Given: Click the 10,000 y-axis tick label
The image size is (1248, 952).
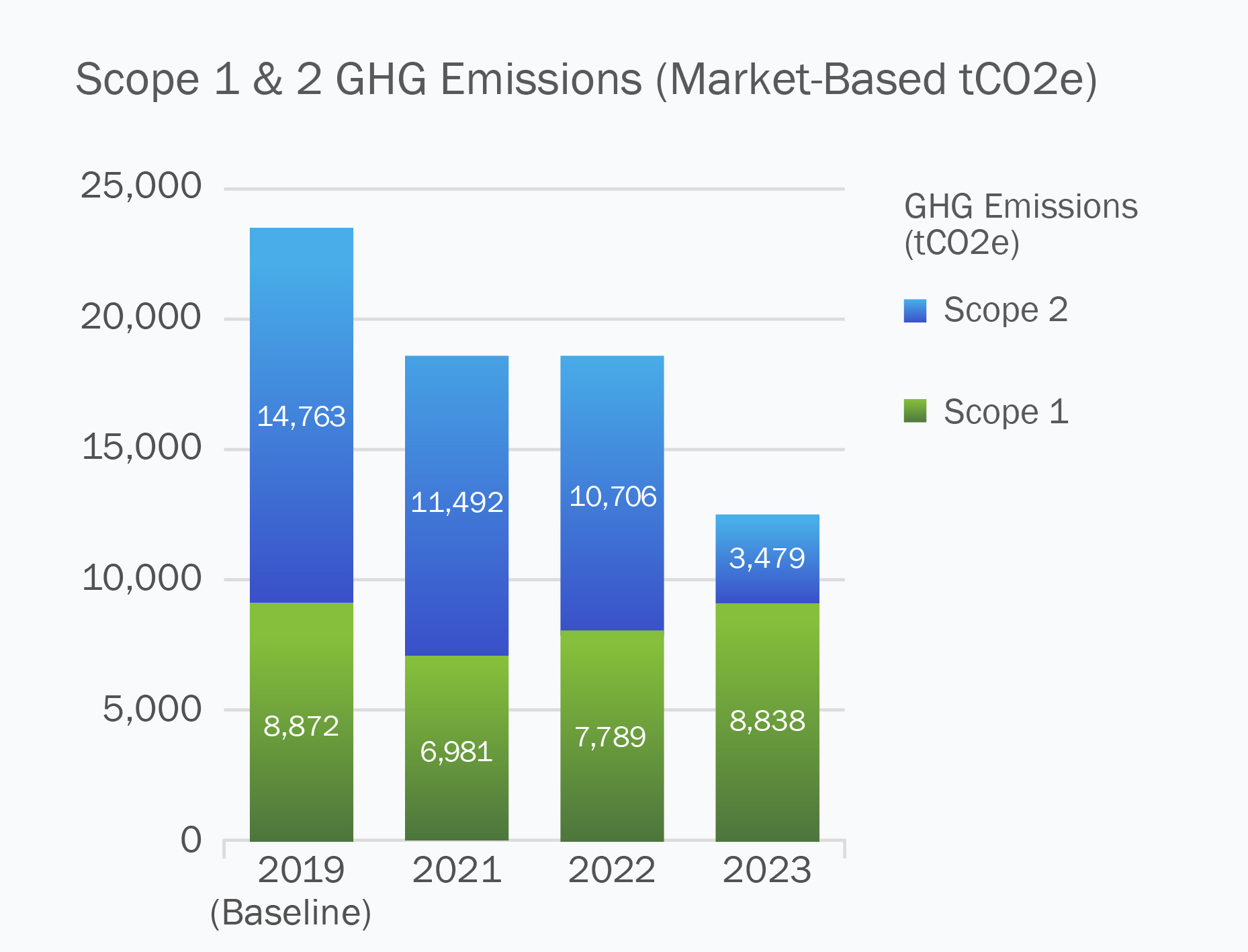Looking at the screenshot, I should tap(141, 578).
